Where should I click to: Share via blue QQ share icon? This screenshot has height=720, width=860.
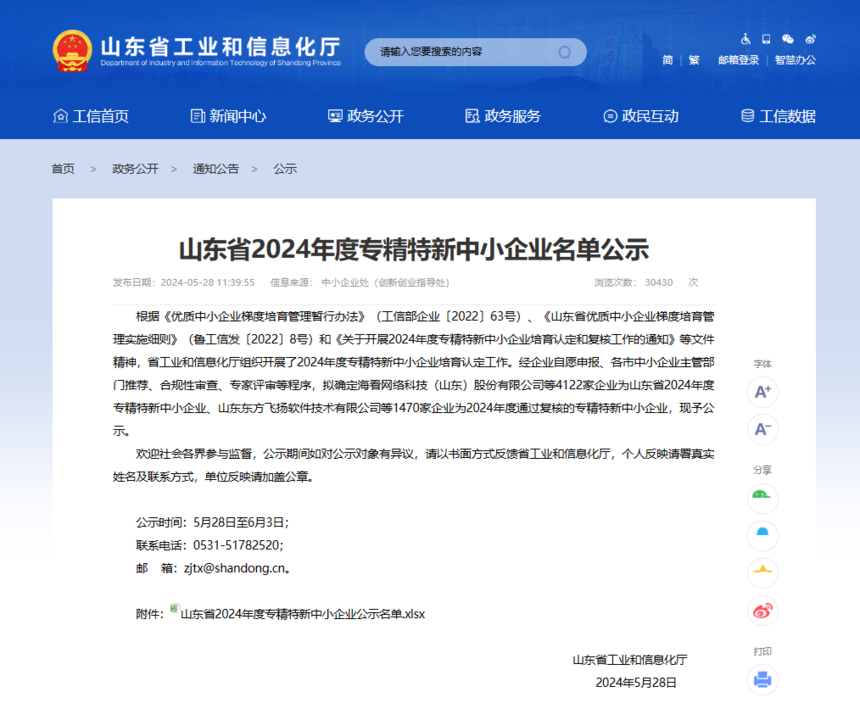[x=762, y=535]
